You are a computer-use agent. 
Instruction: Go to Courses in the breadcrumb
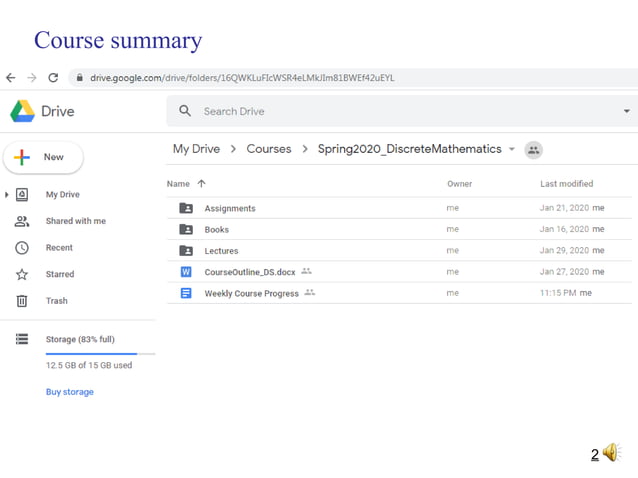tap(268, 149)
